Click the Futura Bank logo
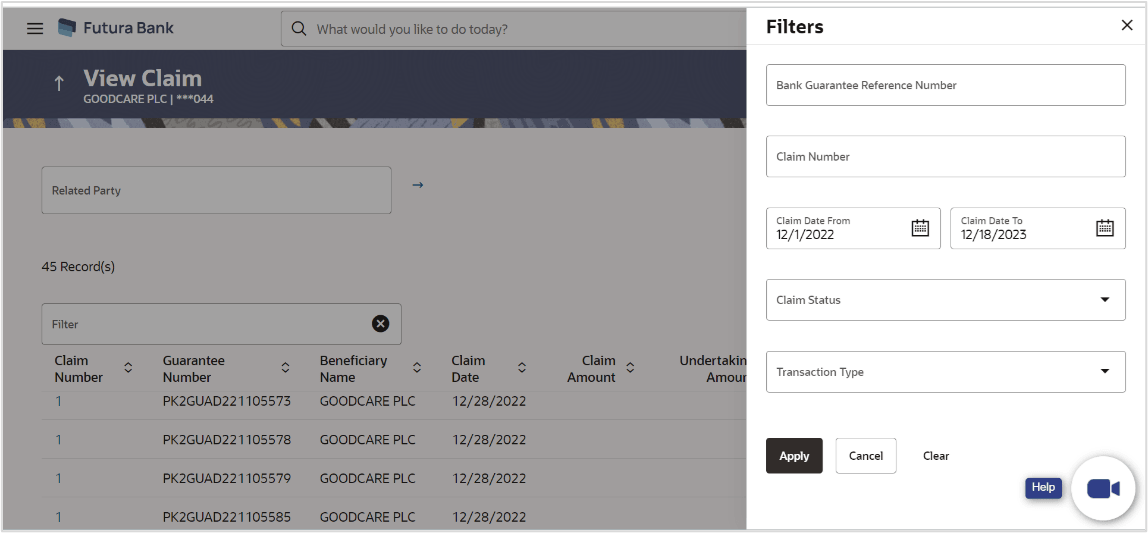 (116, 28)
